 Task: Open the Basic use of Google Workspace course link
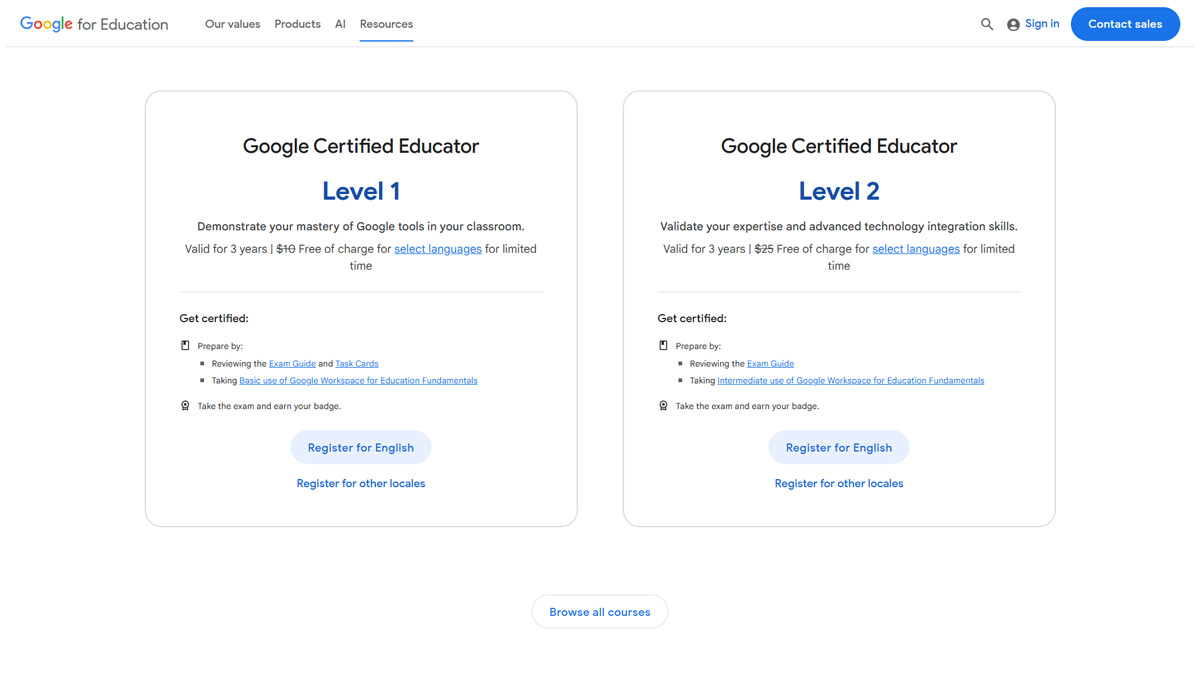(x=358, y=380)
